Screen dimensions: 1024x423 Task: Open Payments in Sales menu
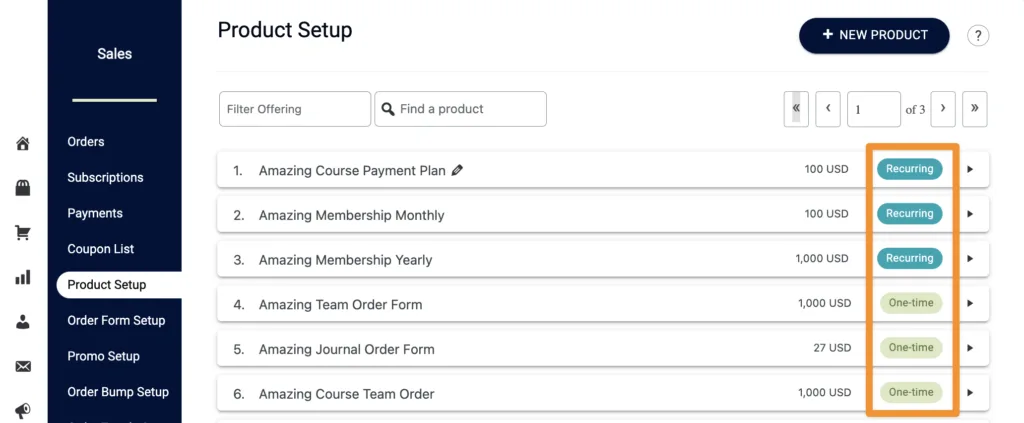[x=95, y=213]
